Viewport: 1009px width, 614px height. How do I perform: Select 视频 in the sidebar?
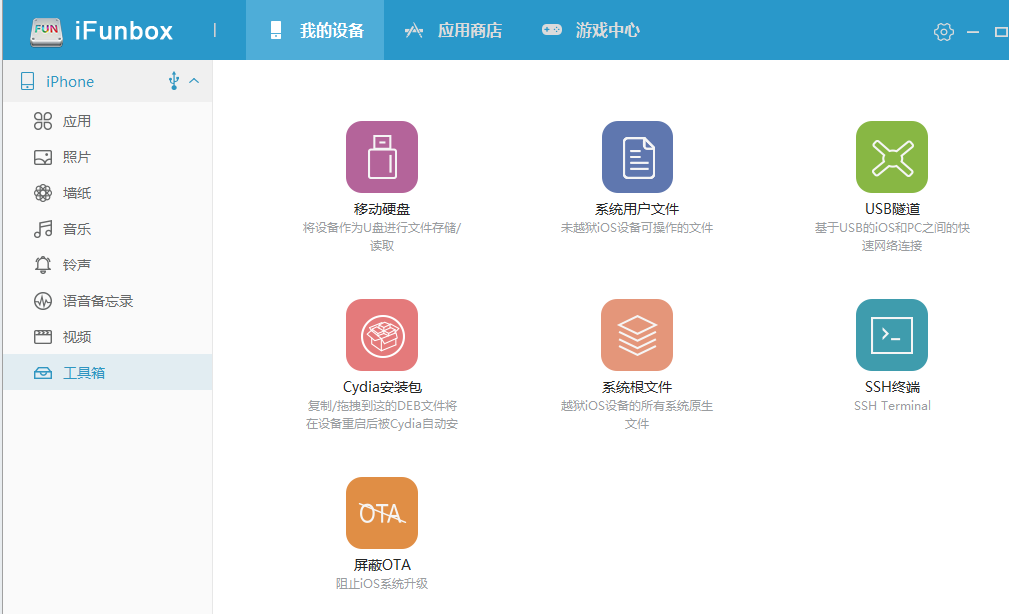click(107, 337)
